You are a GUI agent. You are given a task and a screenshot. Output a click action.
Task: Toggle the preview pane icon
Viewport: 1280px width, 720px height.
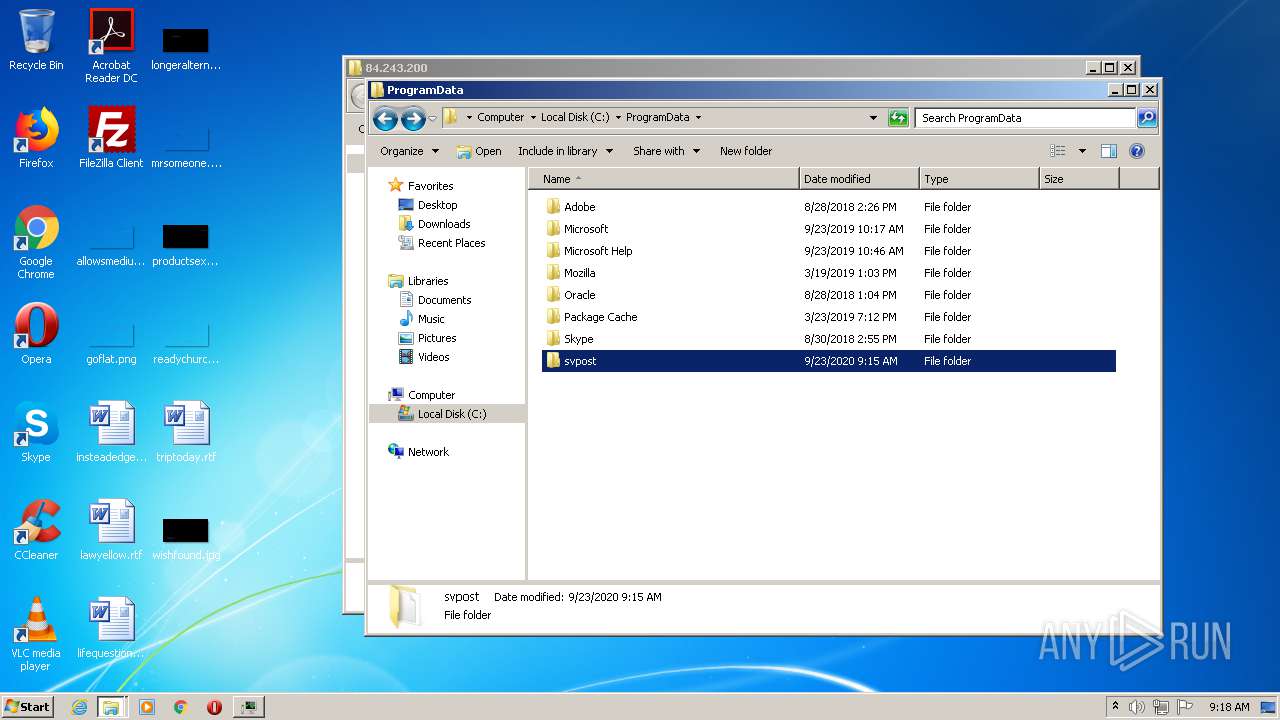point(1108,151)
